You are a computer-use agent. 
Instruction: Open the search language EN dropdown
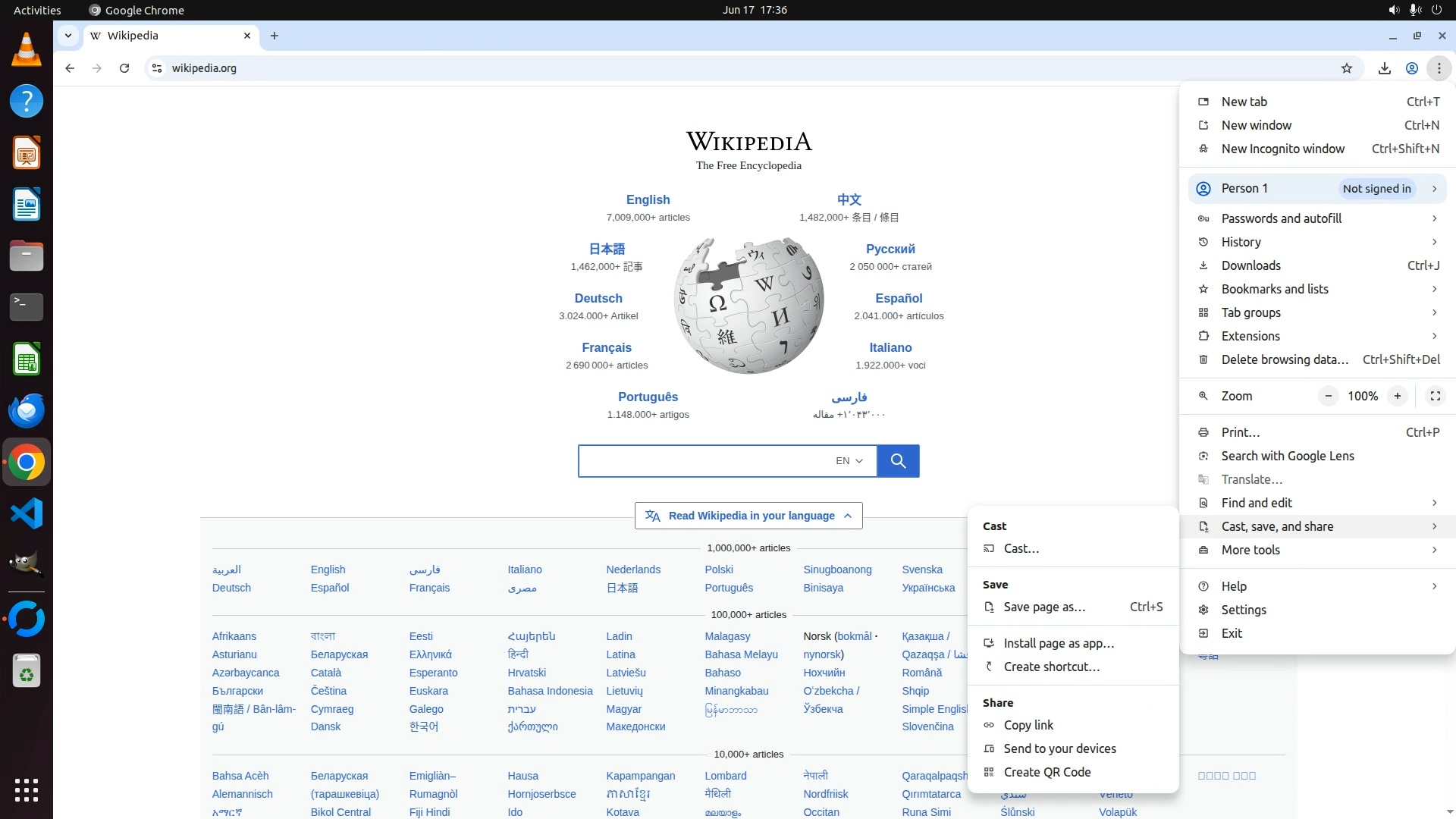(x=849, y=461)
